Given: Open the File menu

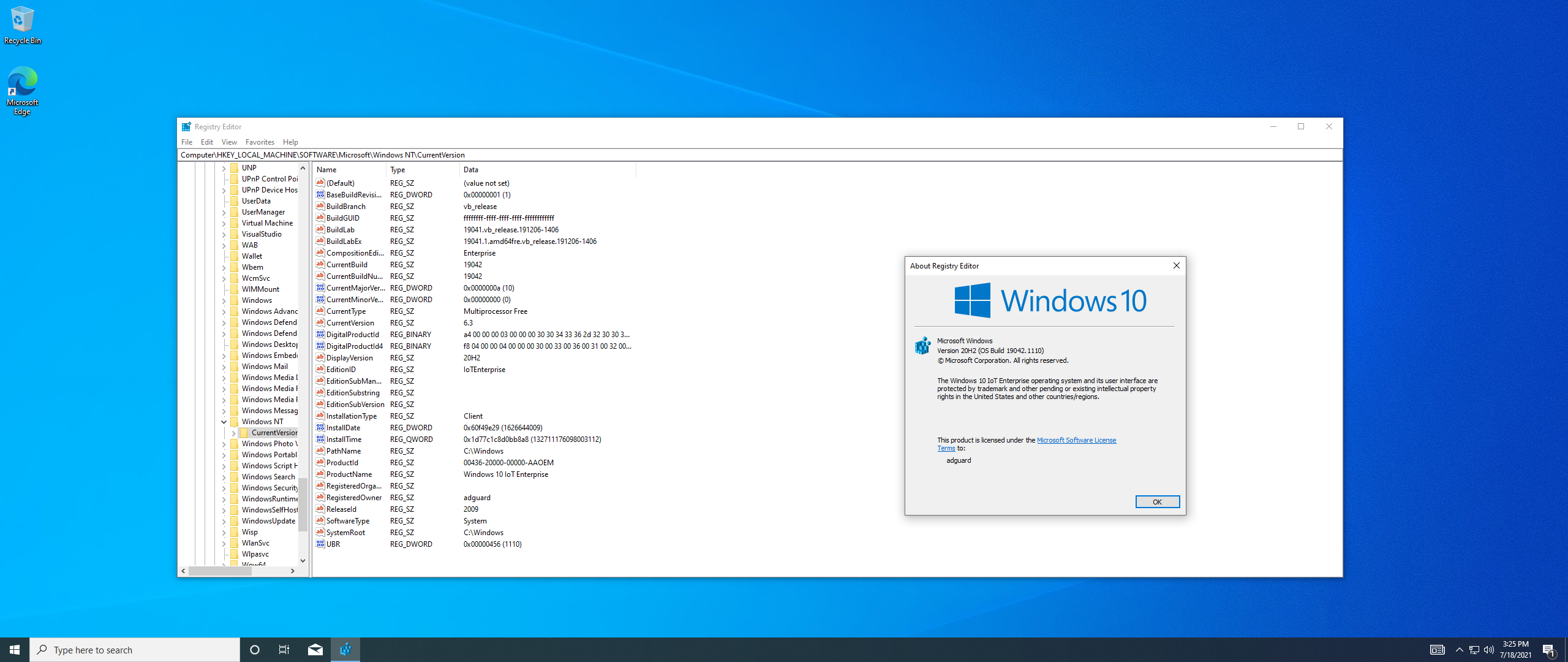Looking at the screenshot, I should click(x=187, y=142).
